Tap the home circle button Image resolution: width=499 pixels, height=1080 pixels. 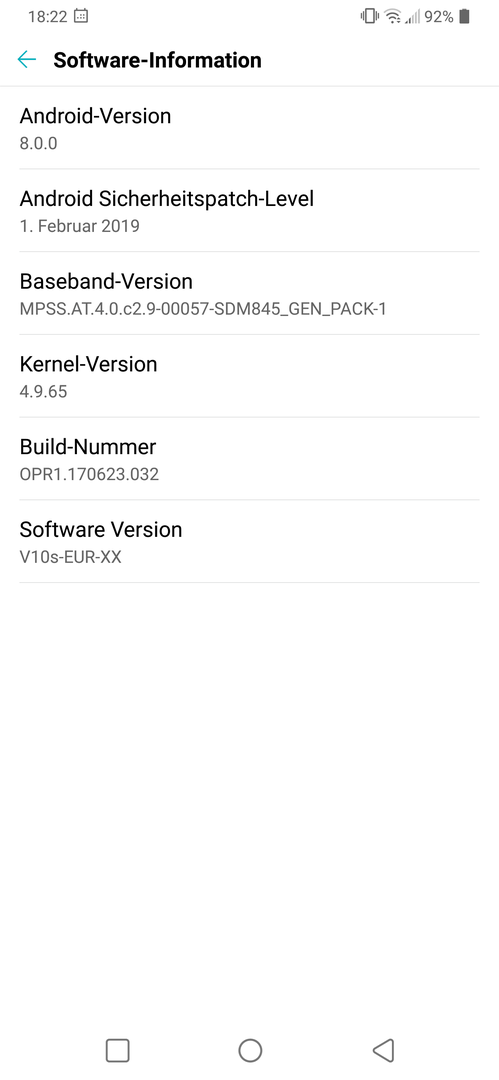tap(250, 1050)
